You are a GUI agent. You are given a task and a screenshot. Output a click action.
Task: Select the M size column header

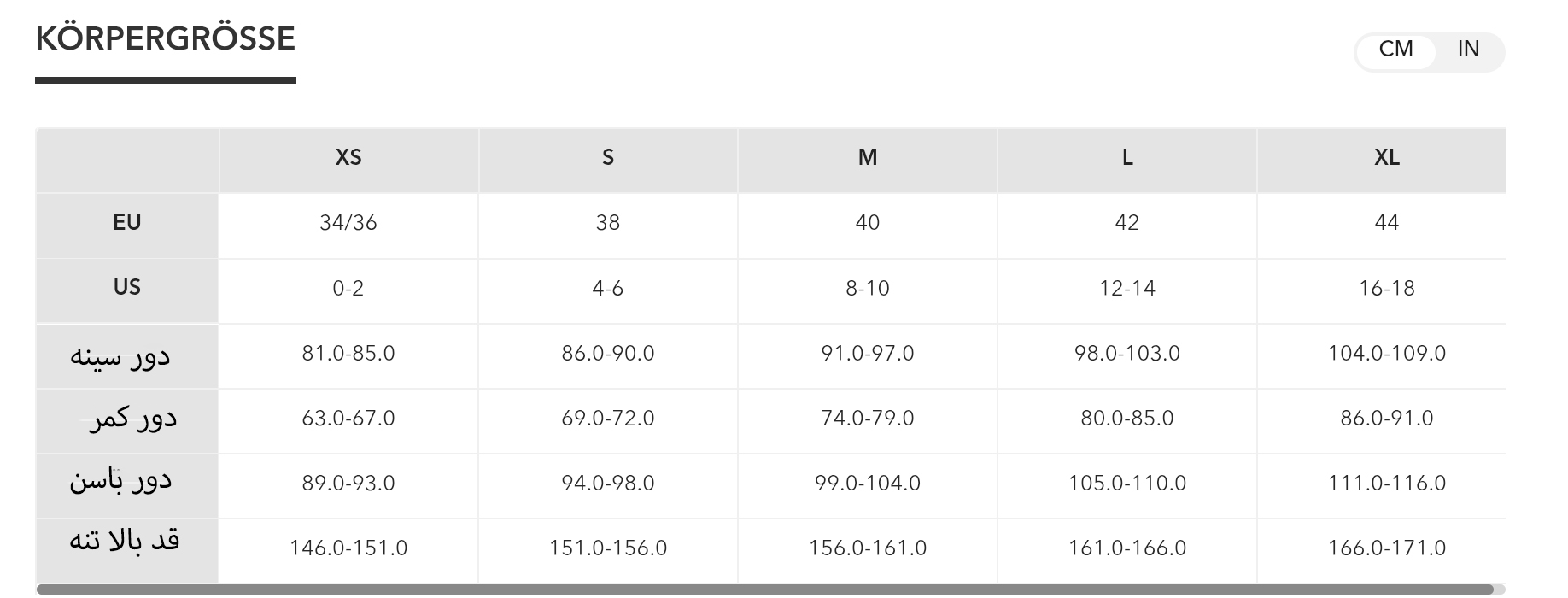868,158
